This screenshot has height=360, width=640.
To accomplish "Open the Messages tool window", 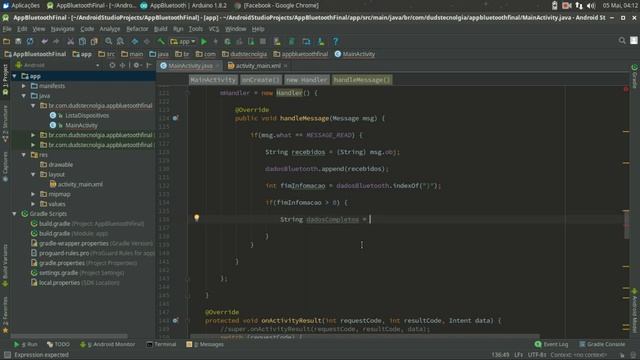I will click(x=205, y=344).
